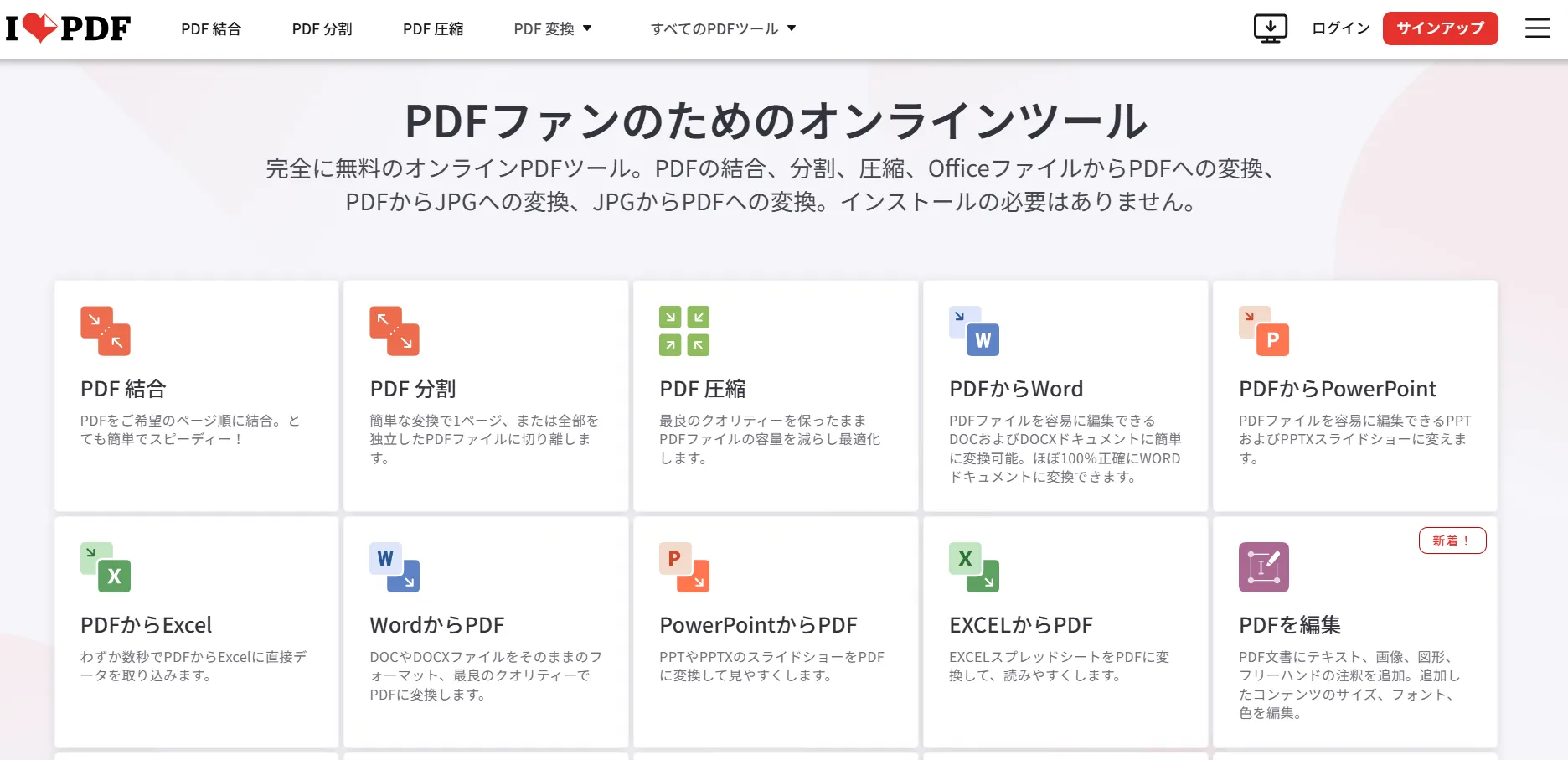Open the PDF 圧縮 card title
The width and height of the screenshot is (1568, 760).
(x=703, y=389)
